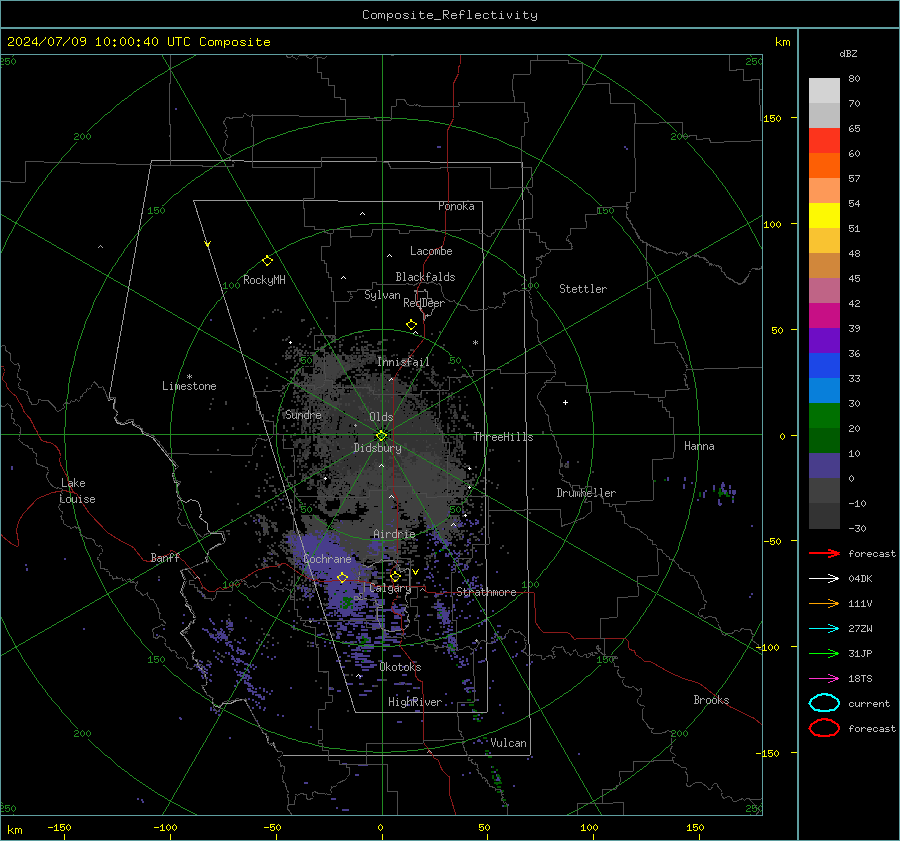900x841 pixels.
Task: Click the white 04DK arrow icon
Action: (x=824, y=578)
